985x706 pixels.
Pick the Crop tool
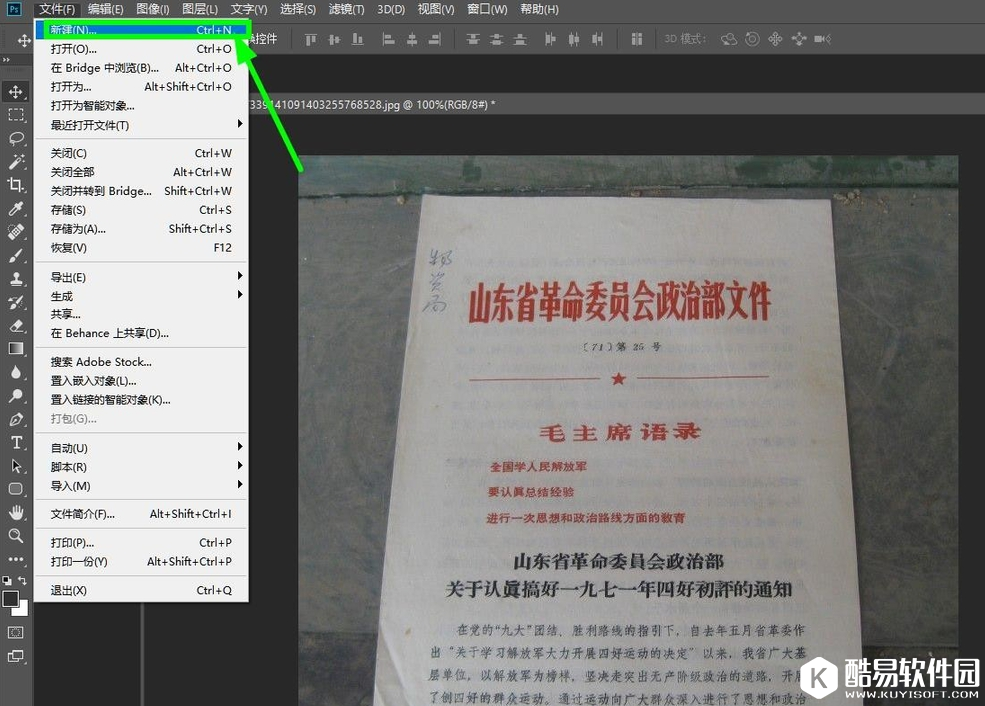tap(16, 185)
